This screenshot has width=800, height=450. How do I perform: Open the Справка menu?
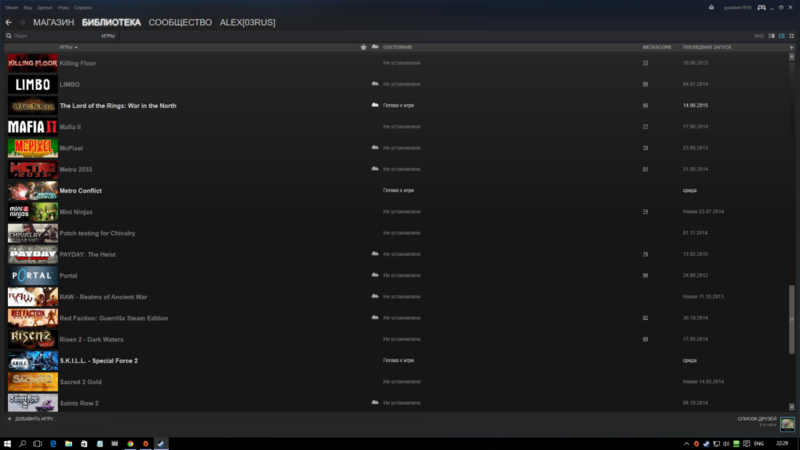[x=83, y=8]
